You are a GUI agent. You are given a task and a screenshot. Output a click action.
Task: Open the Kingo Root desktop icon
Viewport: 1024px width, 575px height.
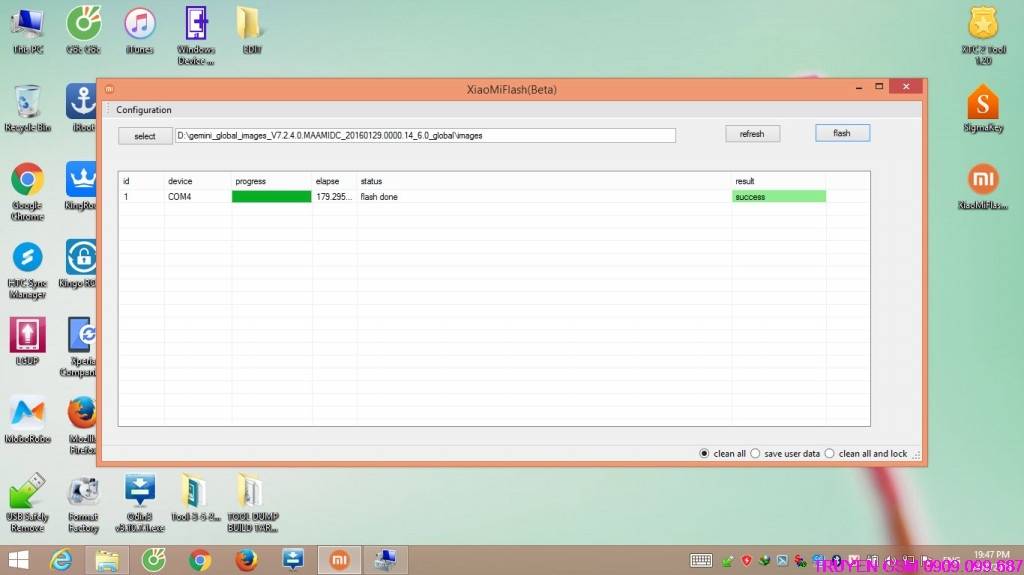(80, 265)
